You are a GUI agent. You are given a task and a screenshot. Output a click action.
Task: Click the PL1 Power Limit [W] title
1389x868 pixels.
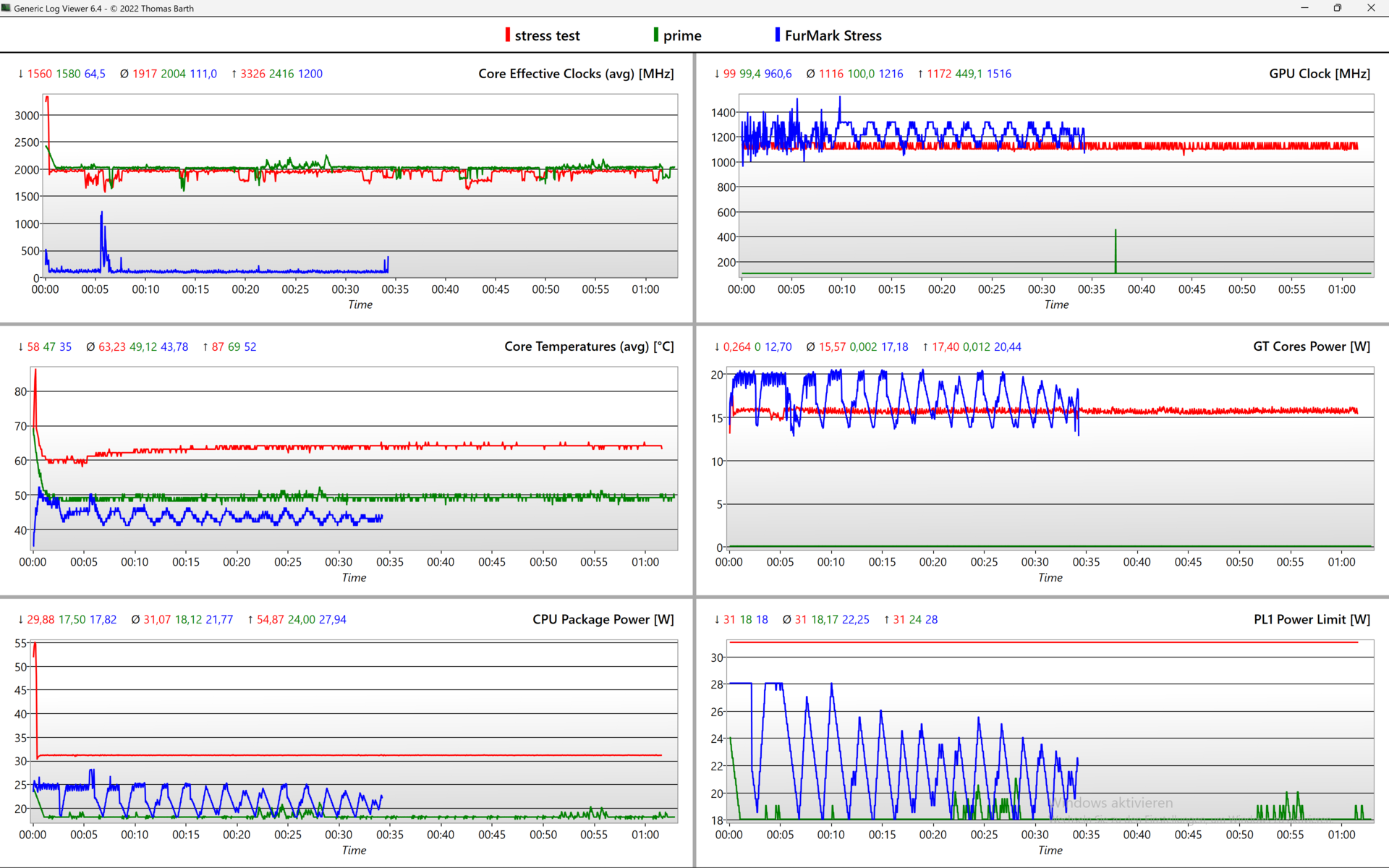(1311, 619)
